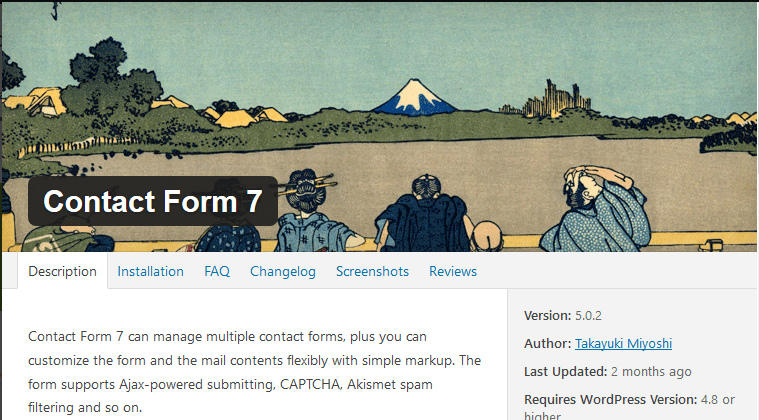Click Mount Fuji in the banner image

[x=415, y=98]
